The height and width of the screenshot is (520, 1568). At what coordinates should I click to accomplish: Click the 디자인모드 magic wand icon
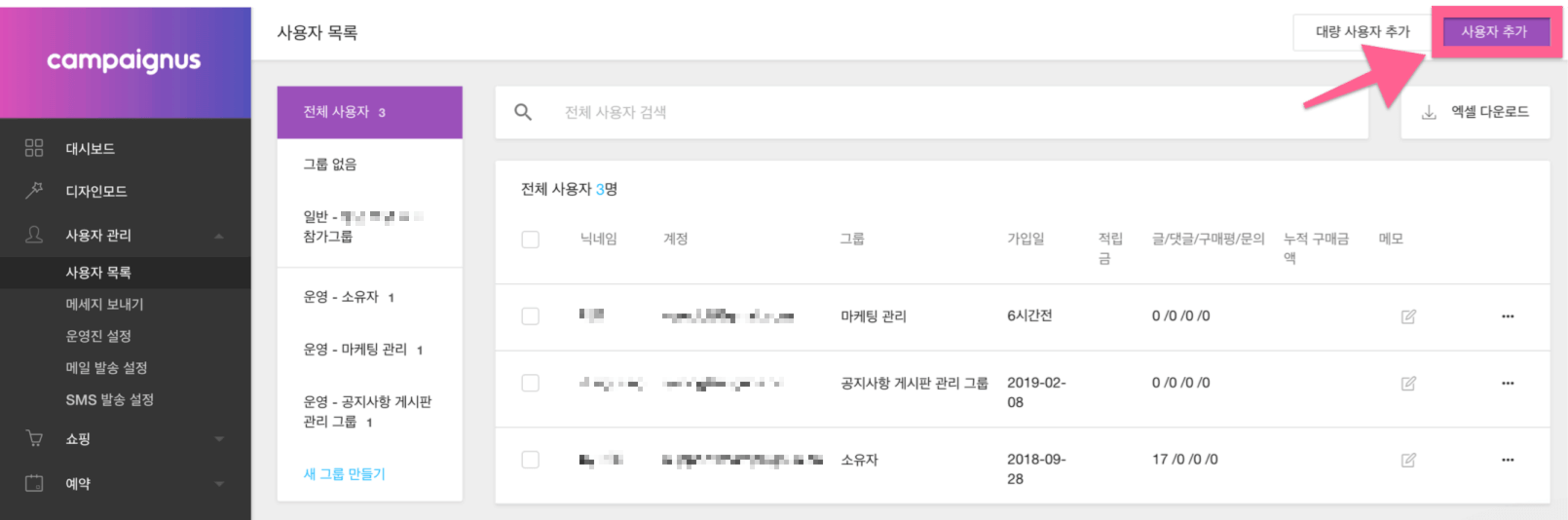coord(34,191)
